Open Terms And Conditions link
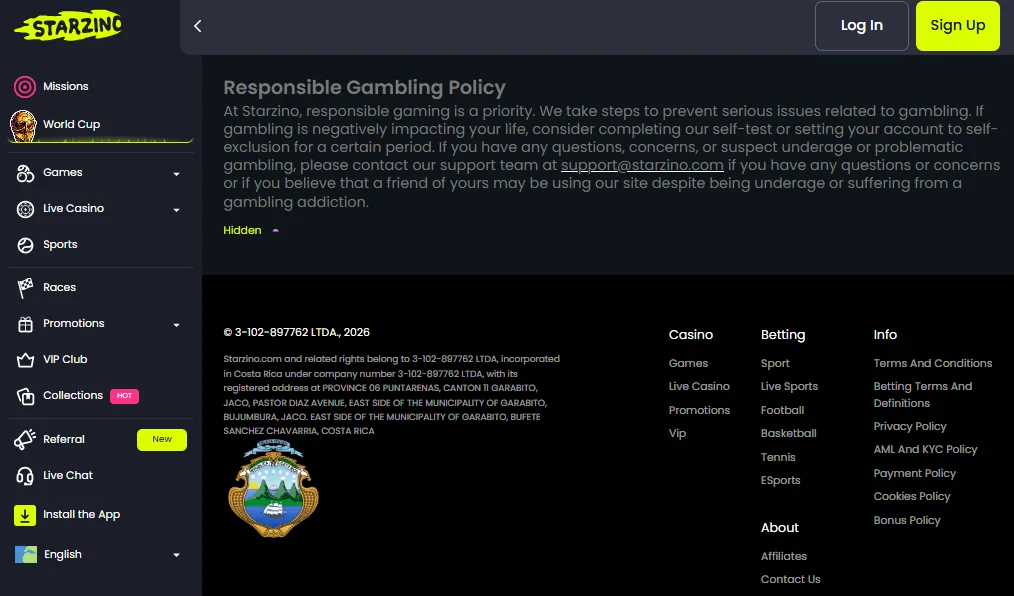The width and height of the screenshot is (1014, 596). click(933, 363)
